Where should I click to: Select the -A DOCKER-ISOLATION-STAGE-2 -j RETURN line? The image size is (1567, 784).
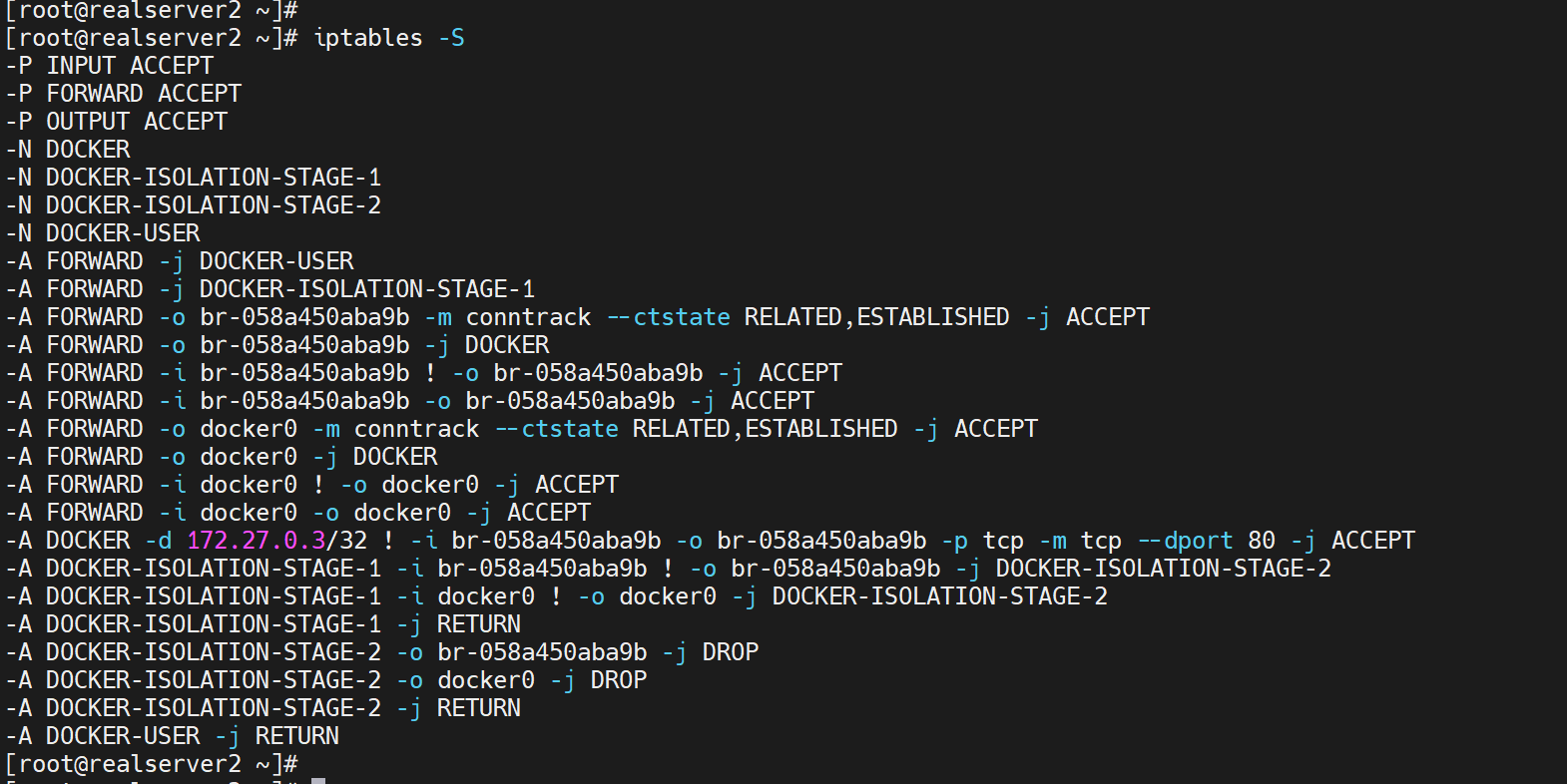(x=263, y=708)
